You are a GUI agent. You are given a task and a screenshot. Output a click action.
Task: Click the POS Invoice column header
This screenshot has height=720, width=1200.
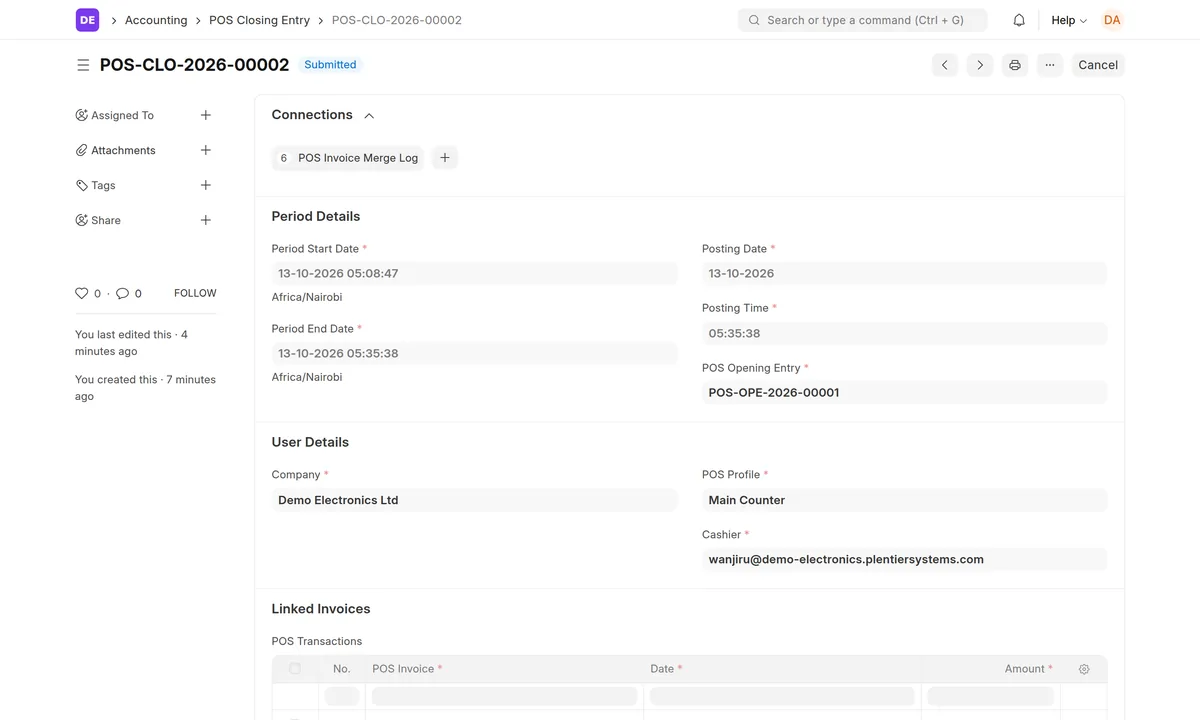point(504,669)
